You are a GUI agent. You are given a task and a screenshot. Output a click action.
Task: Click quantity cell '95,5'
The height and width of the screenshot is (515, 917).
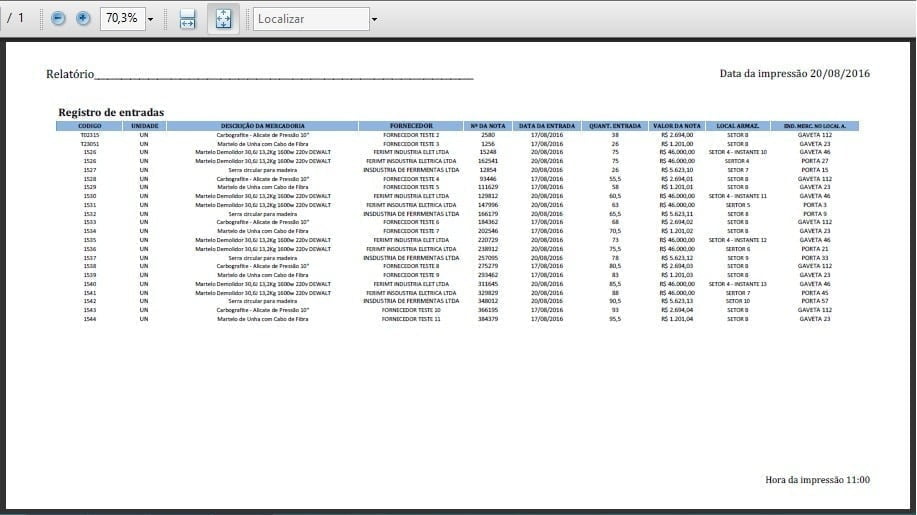[x=615, y=319]
